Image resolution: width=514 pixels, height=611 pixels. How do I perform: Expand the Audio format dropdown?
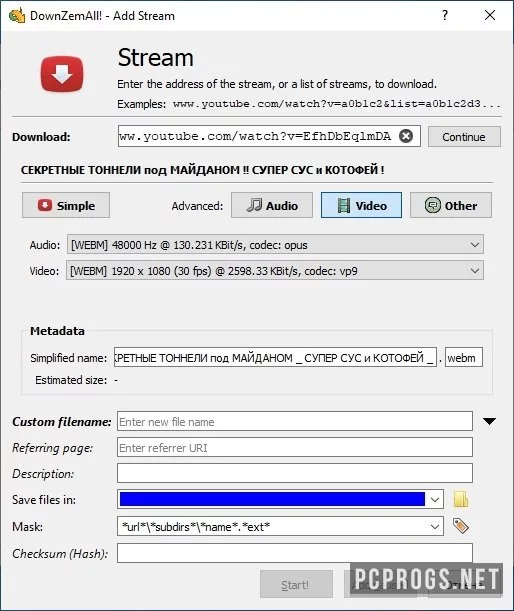coord(275,245)
